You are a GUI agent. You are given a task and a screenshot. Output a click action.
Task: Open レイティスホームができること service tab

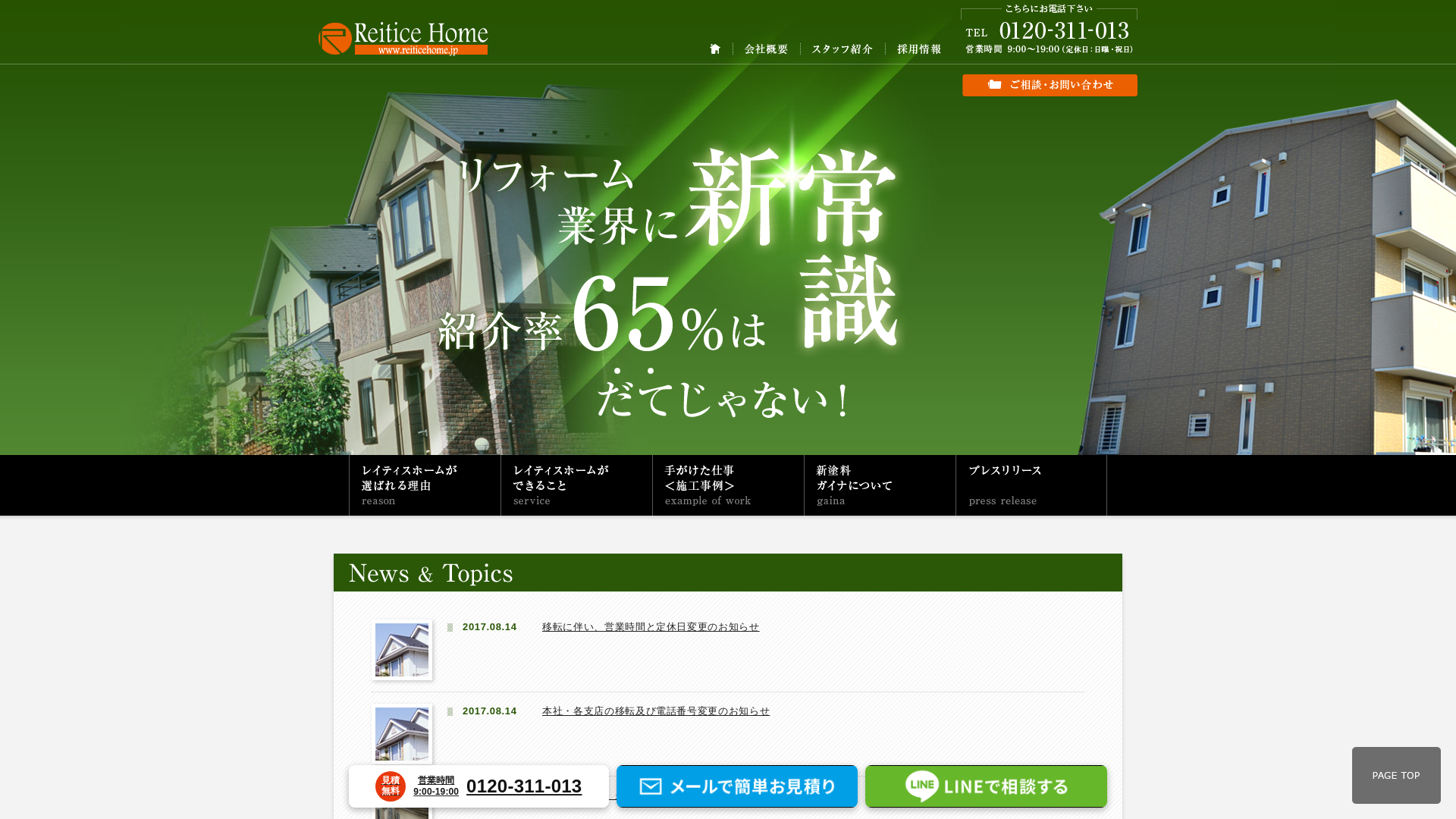coord(576,485)
